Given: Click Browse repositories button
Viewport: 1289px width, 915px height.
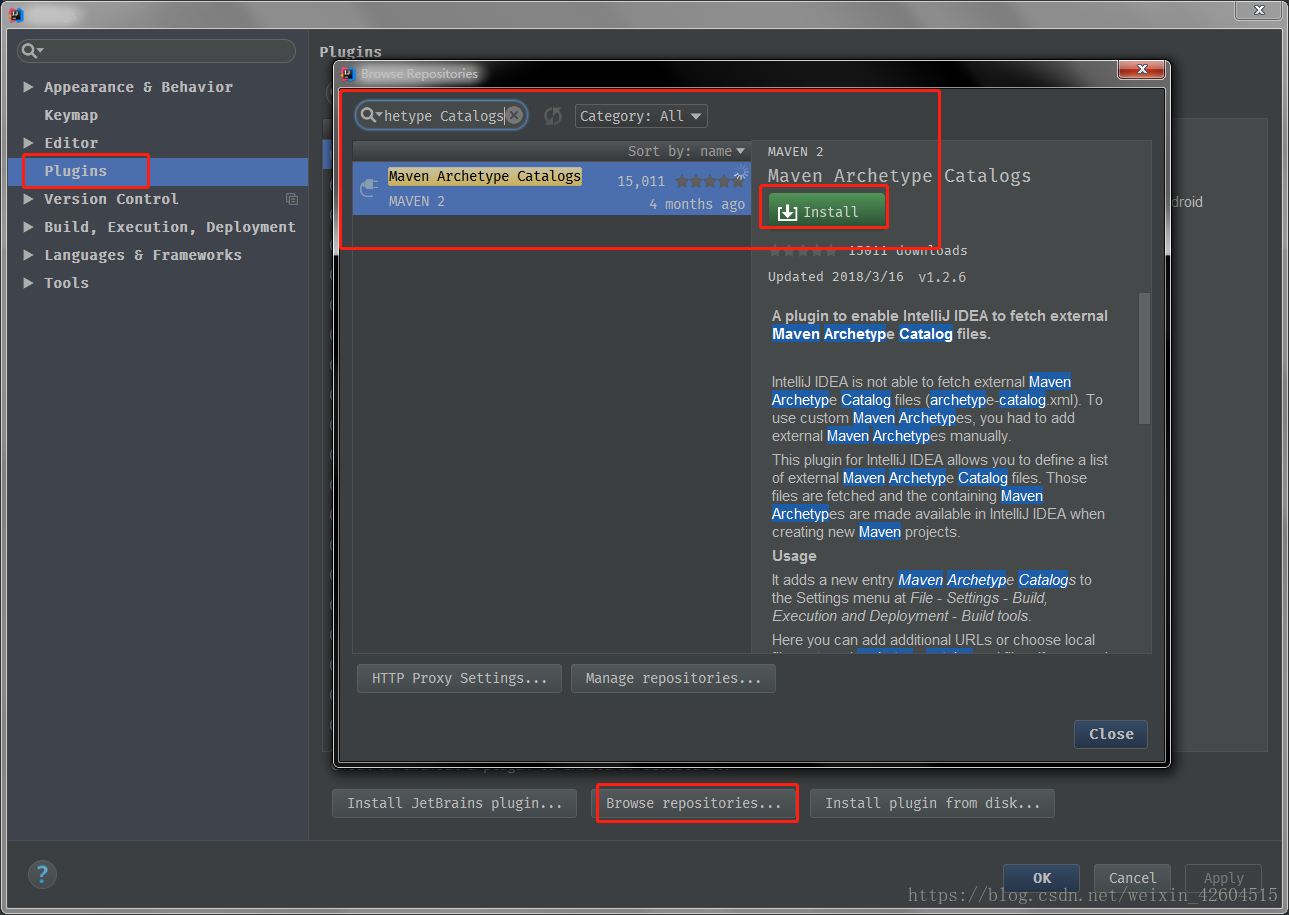Looking at the screenshot, I should (x=694, y=803).
